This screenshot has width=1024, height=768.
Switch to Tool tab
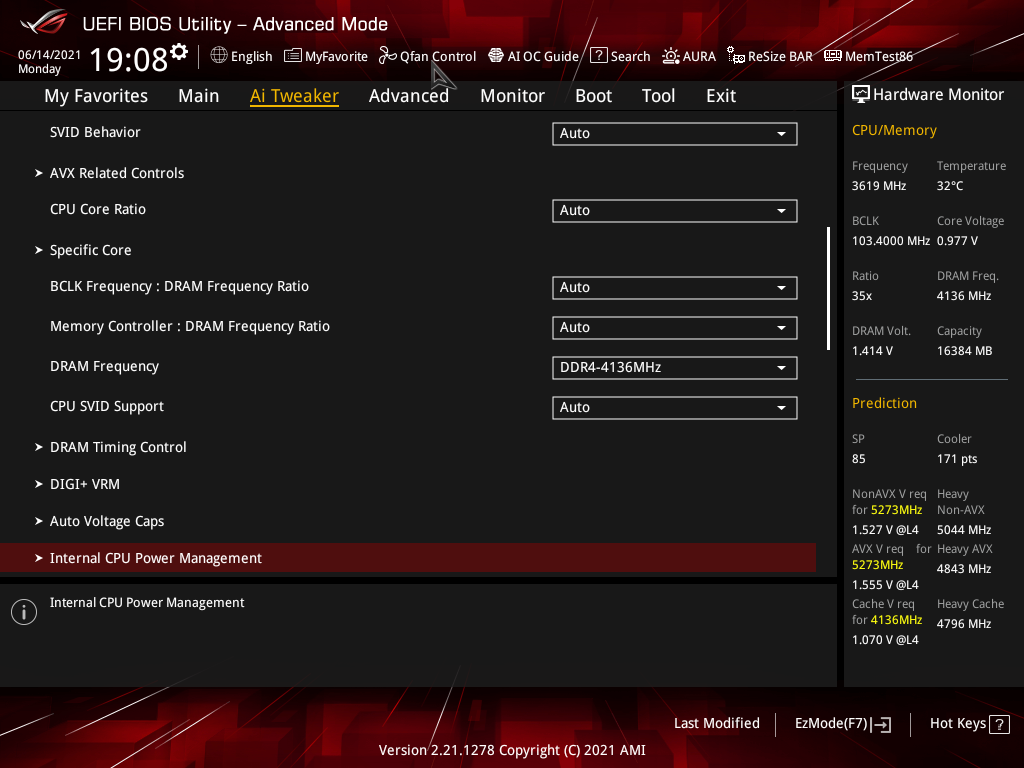(x=658, y=96)
